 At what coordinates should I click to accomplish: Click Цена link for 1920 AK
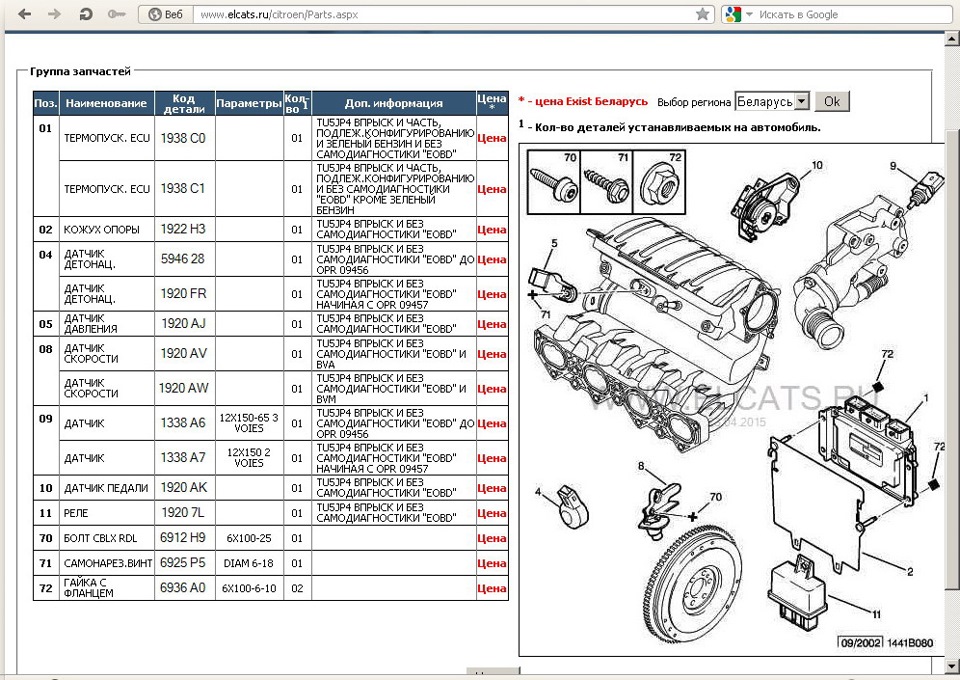click(492, 488)
